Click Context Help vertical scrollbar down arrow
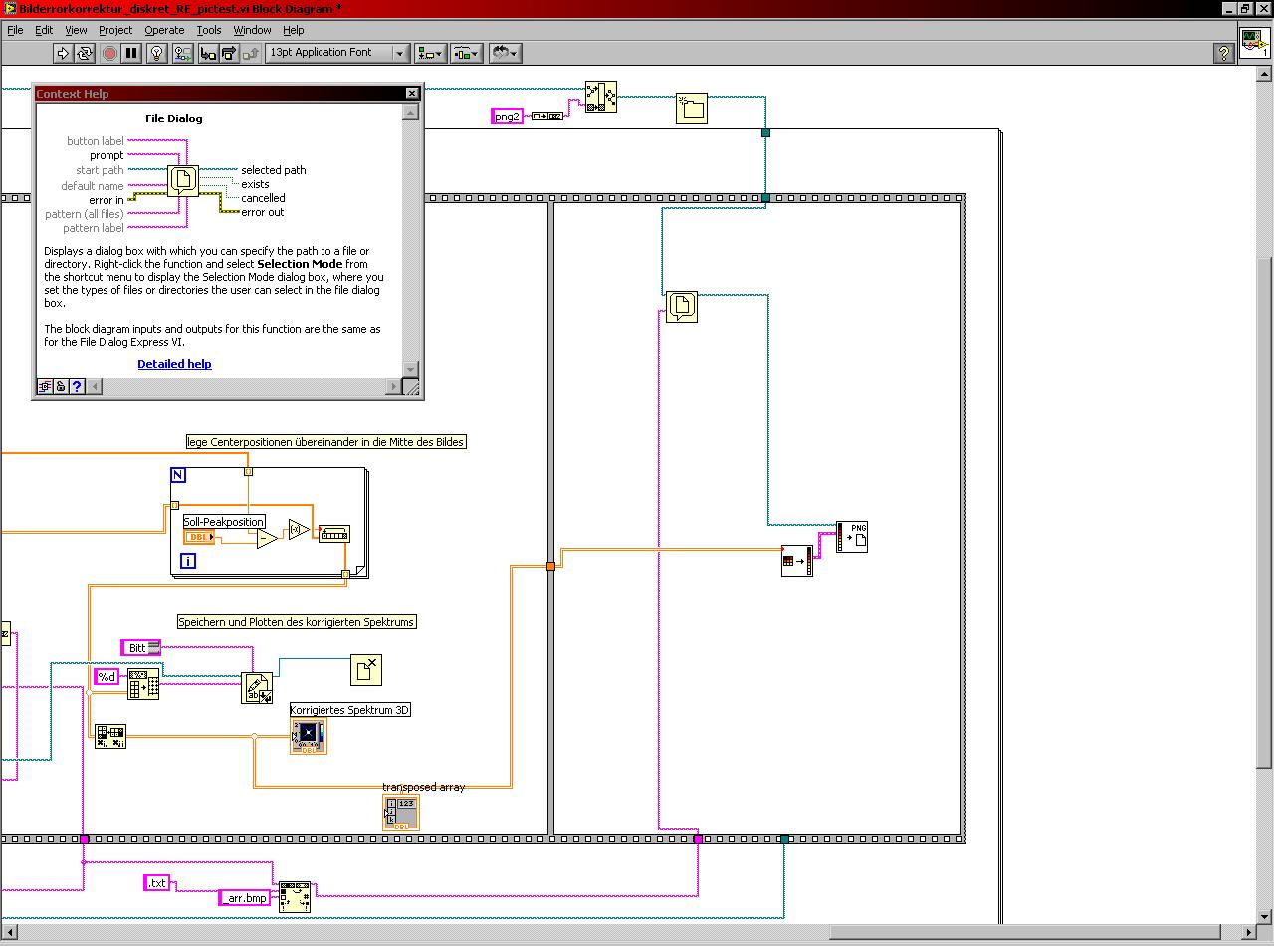Viewport: 1288px width, 946px height. tap(410, 370)
